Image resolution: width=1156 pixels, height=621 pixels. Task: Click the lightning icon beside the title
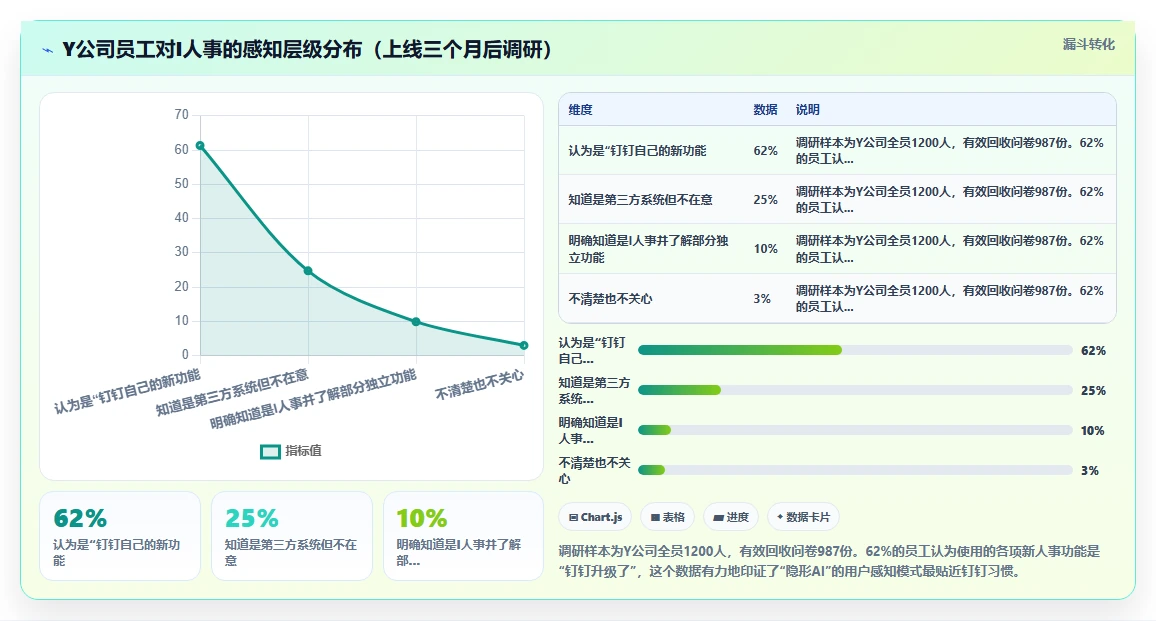(48, 50)
